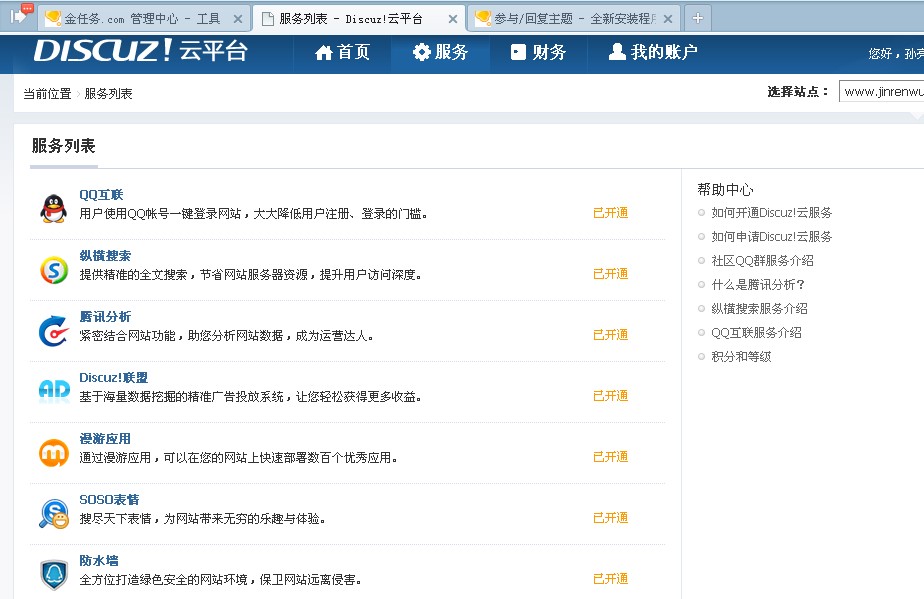Click the wallet icon beside 财务
This screenshot has width=924, height=599.
[x=518, y=52]
